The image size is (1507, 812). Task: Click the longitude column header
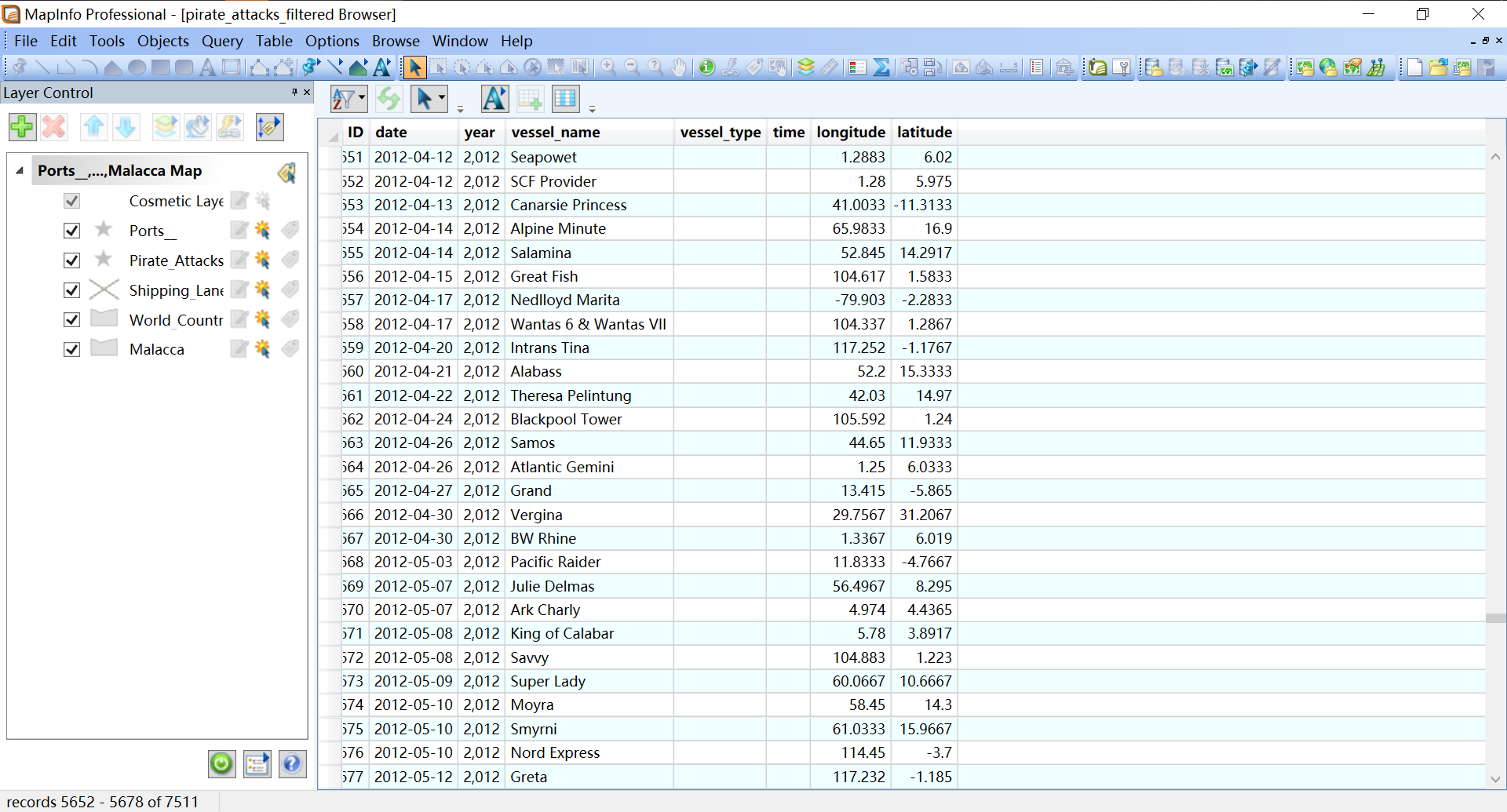(851, 133)
